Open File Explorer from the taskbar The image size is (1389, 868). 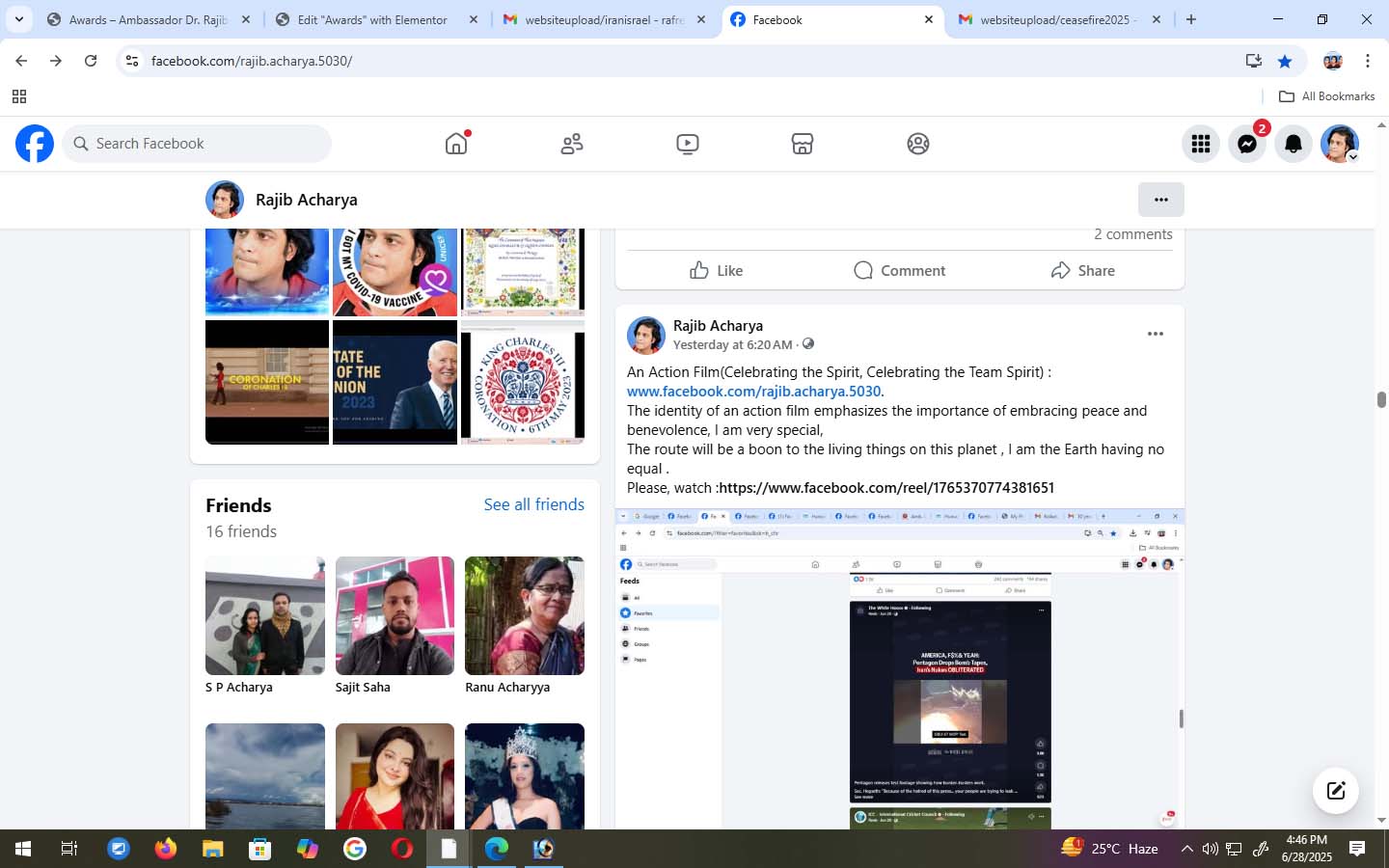click(213, 849)
